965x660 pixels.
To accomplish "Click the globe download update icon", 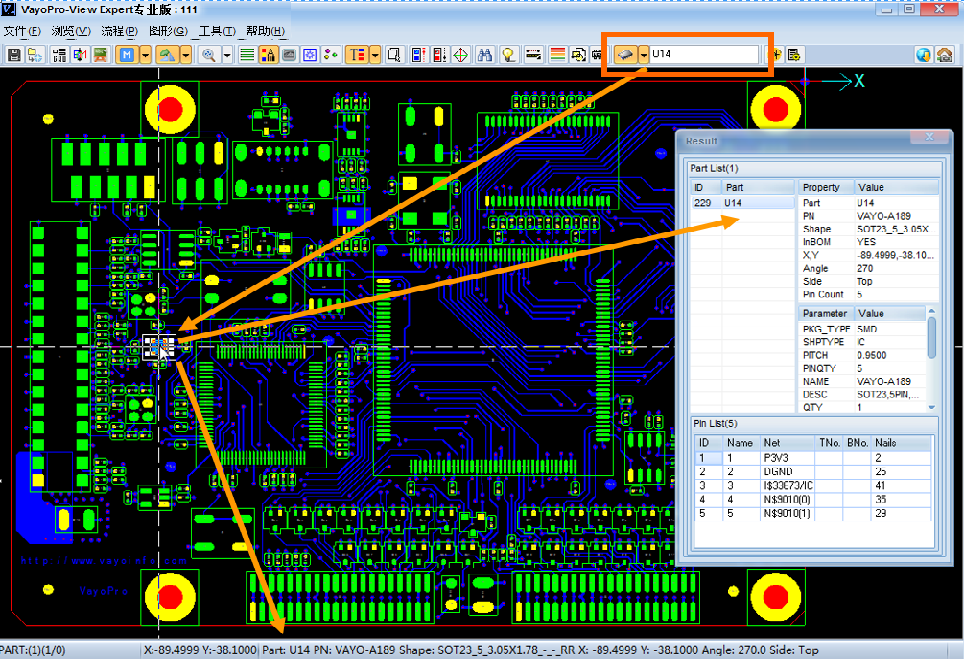I will tap(923, 55).
